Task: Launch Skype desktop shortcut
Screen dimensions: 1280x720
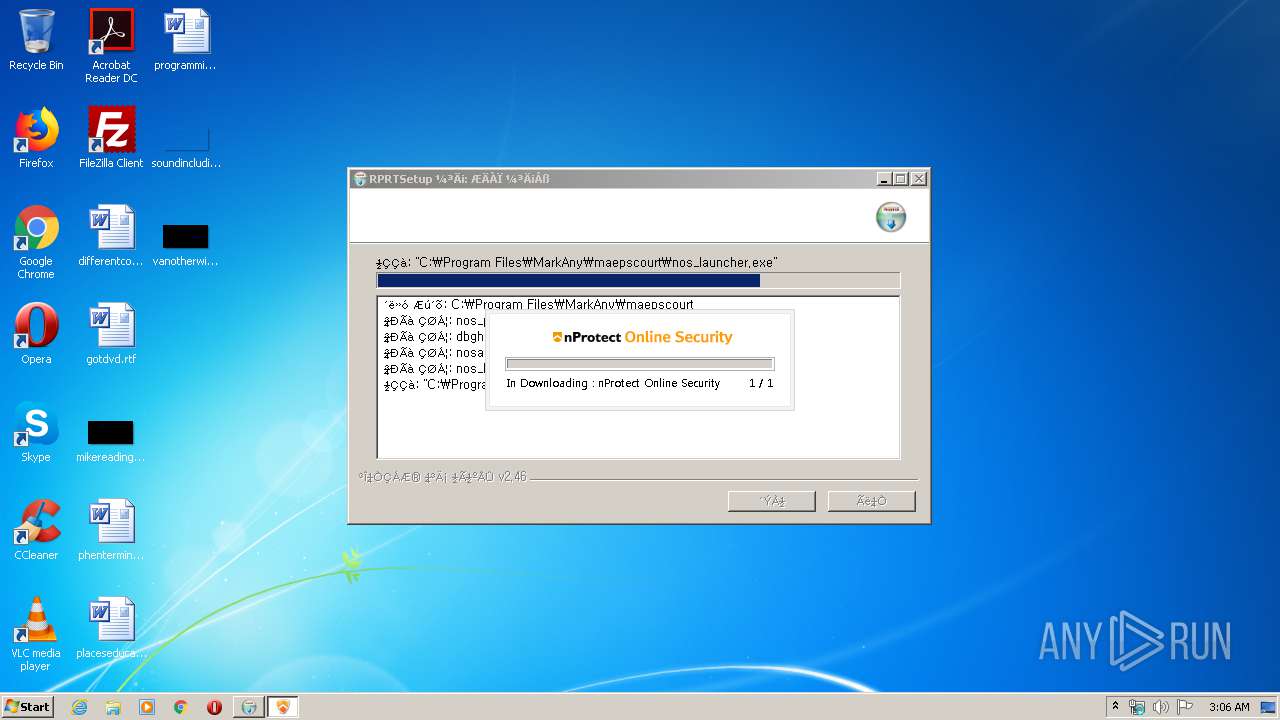Action: 36,432
